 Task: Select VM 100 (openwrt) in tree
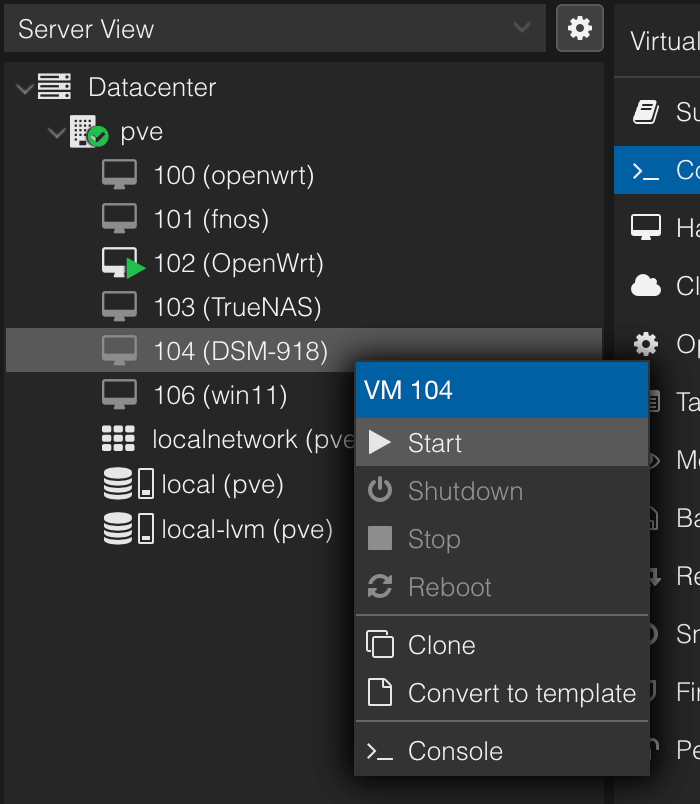(233, 176)
